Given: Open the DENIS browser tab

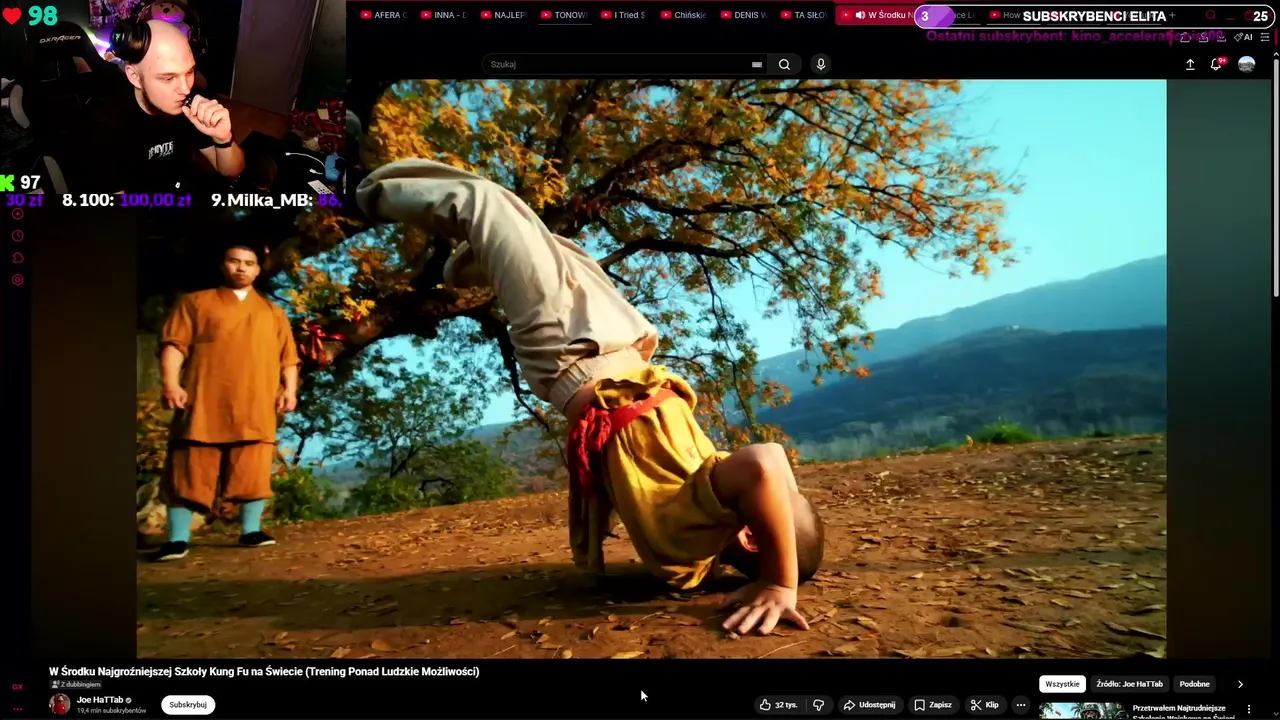Looking at the screenshot, I should (743, 15).
